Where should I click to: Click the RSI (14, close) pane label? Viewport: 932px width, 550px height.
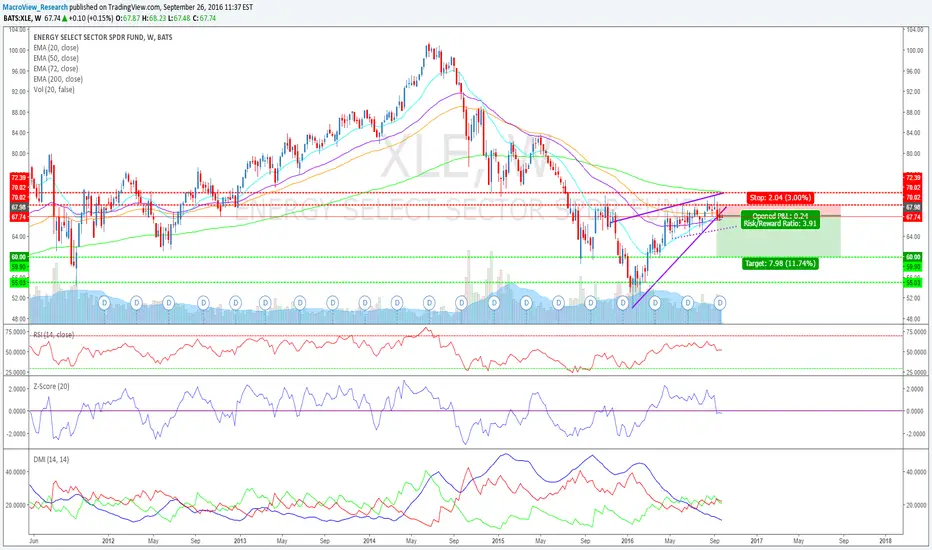point(53,335)
